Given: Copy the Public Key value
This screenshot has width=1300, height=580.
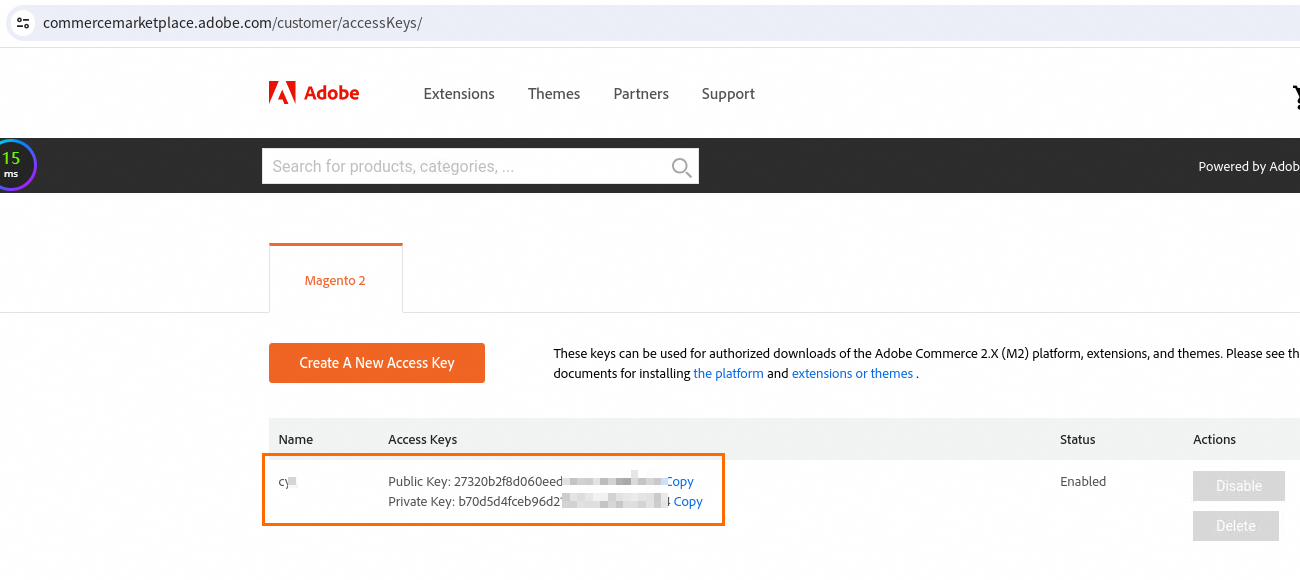Looking at the screenshot, I should (680, 482).
